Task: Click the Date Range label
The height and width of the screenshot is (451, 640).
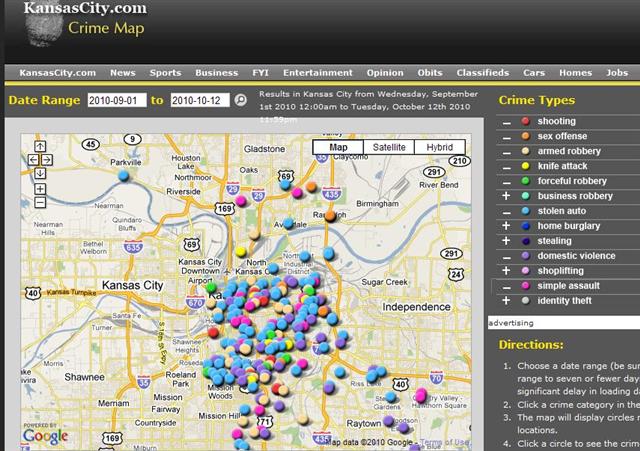Action: (44, 100)
